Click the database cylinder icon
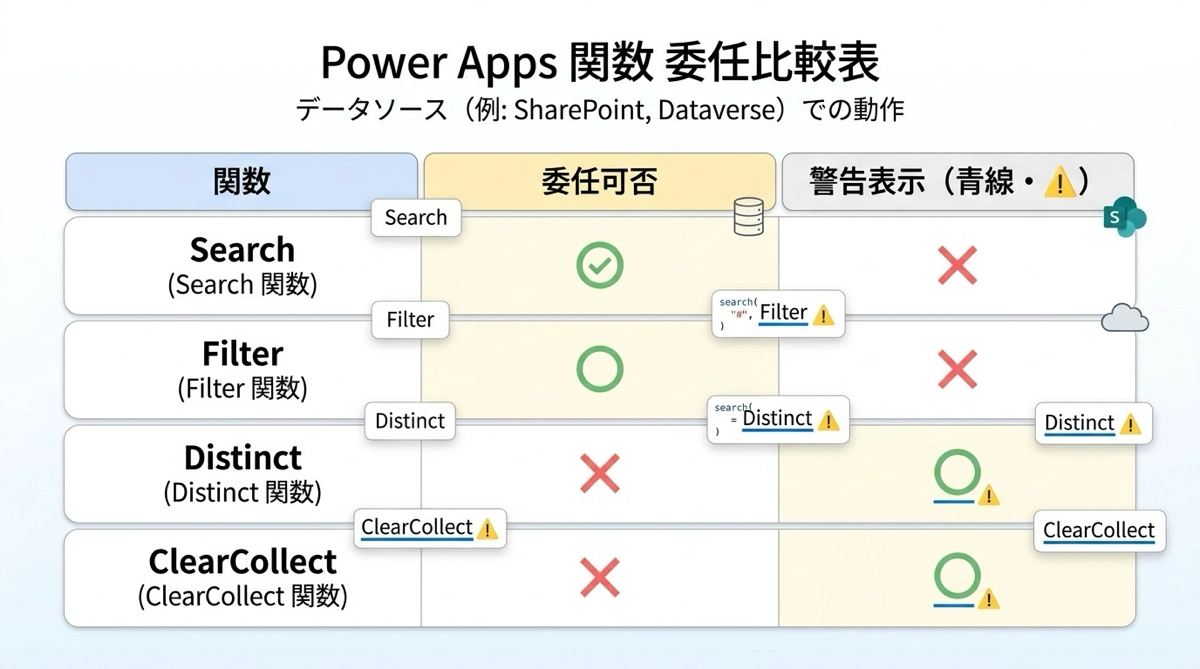The width and height of the screenshot is (1200, 669). 748,216
